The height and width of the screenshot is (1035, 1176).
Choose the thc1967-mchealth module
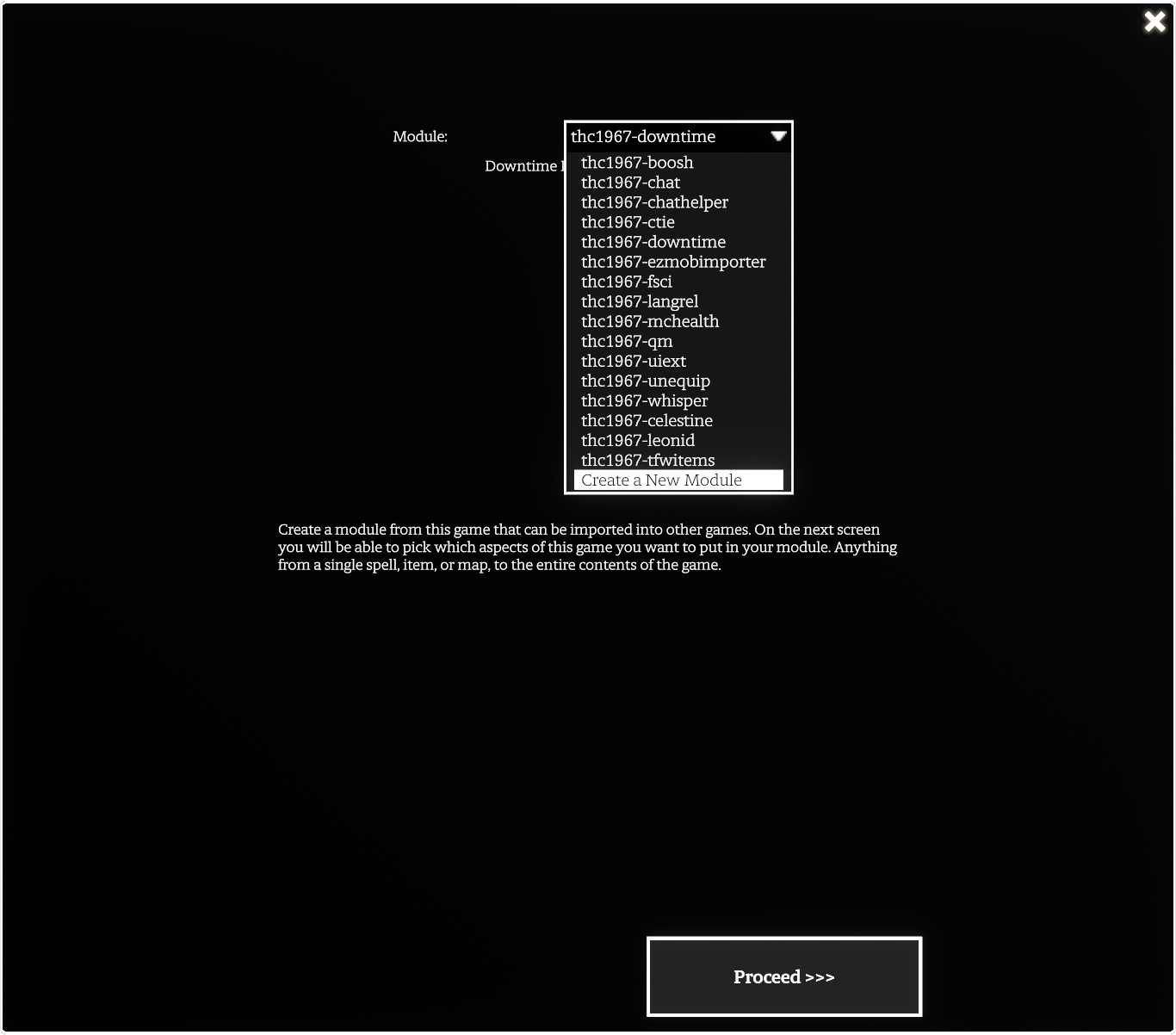coord(650,321)
